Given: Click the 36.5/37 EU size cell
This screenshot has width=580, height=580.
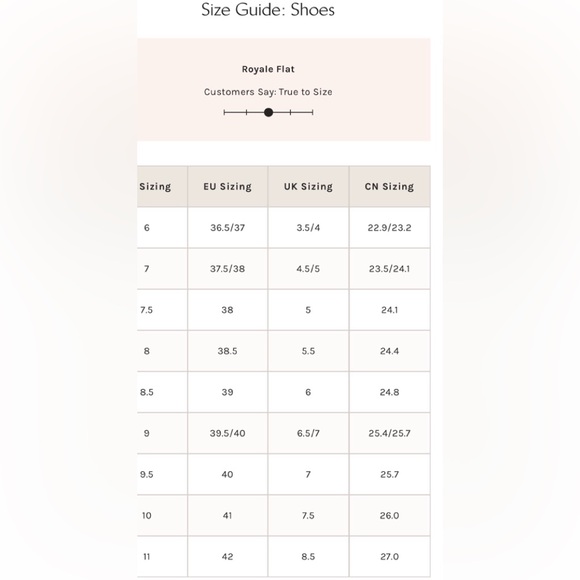Looking at the screenshot, I should 227,227.
